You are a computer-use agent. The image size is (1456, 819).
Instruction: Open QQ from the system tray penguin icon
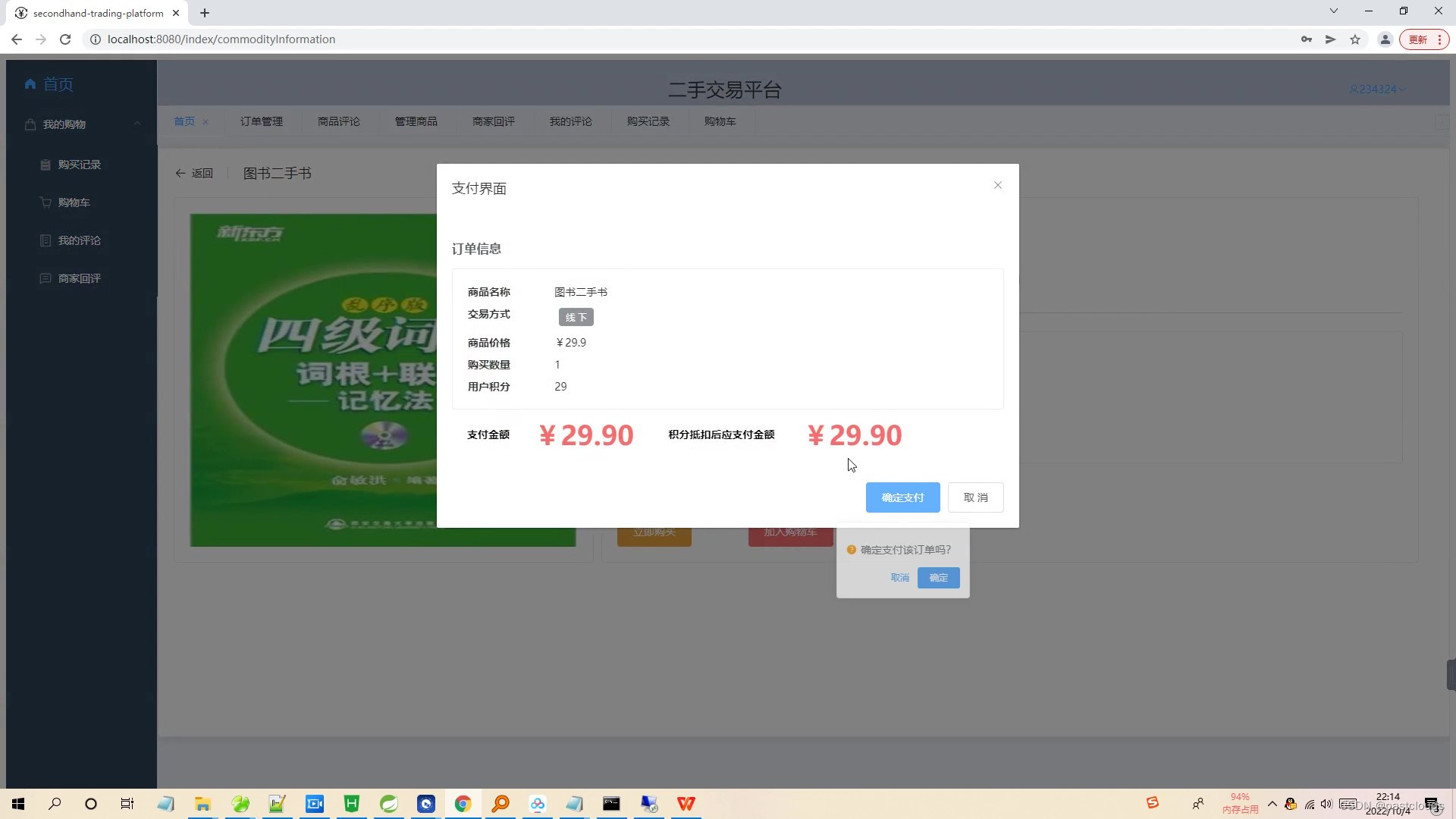(x=1289, y=804)
